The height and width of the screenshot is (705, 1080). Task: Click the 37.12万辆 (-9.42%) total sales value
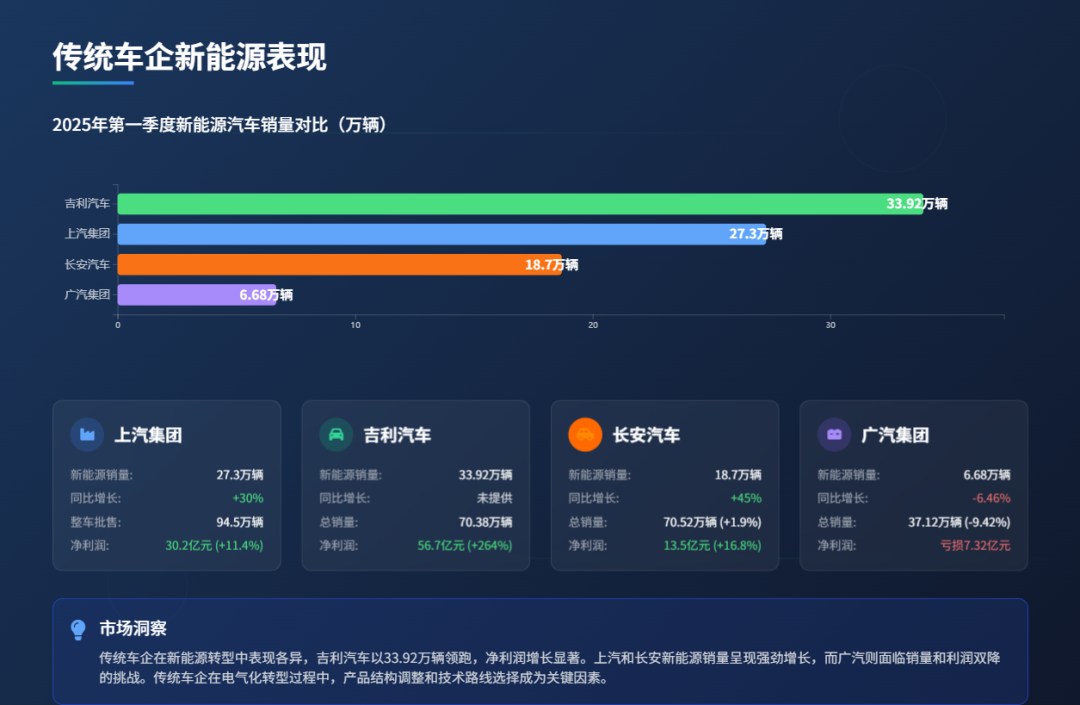pyautogui.click(x=959, y=523)
